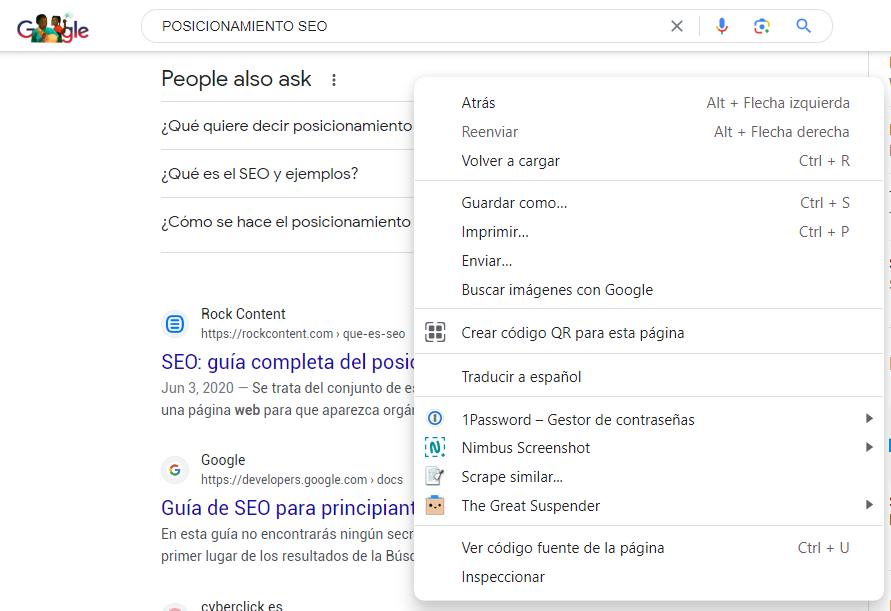This screenshot has width=891, height=611.
Task: Expand question "¿Qué es el SEO y ejemplos?"
Action: click(x=260, y=174)
